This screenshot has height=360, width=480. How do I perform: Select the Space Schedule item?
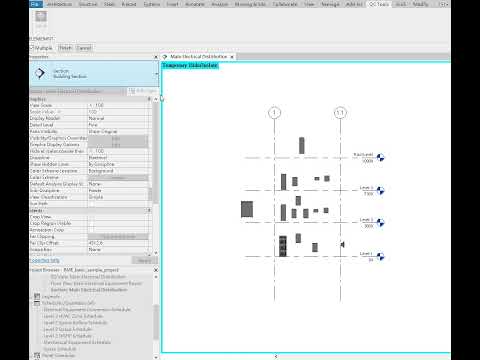pos(60,349)
